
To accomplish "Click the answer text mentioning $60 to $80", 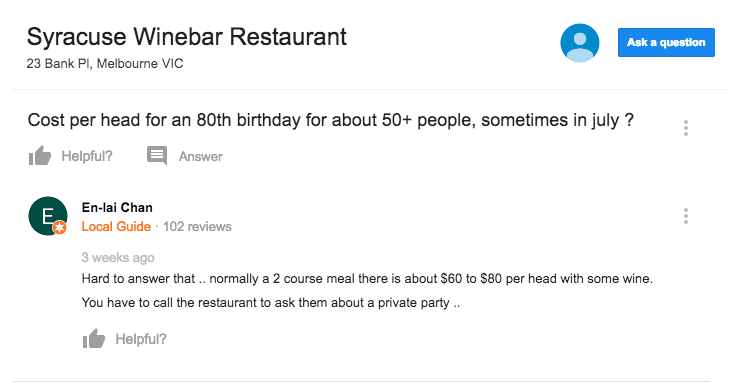I will click(x=367, y=279).
